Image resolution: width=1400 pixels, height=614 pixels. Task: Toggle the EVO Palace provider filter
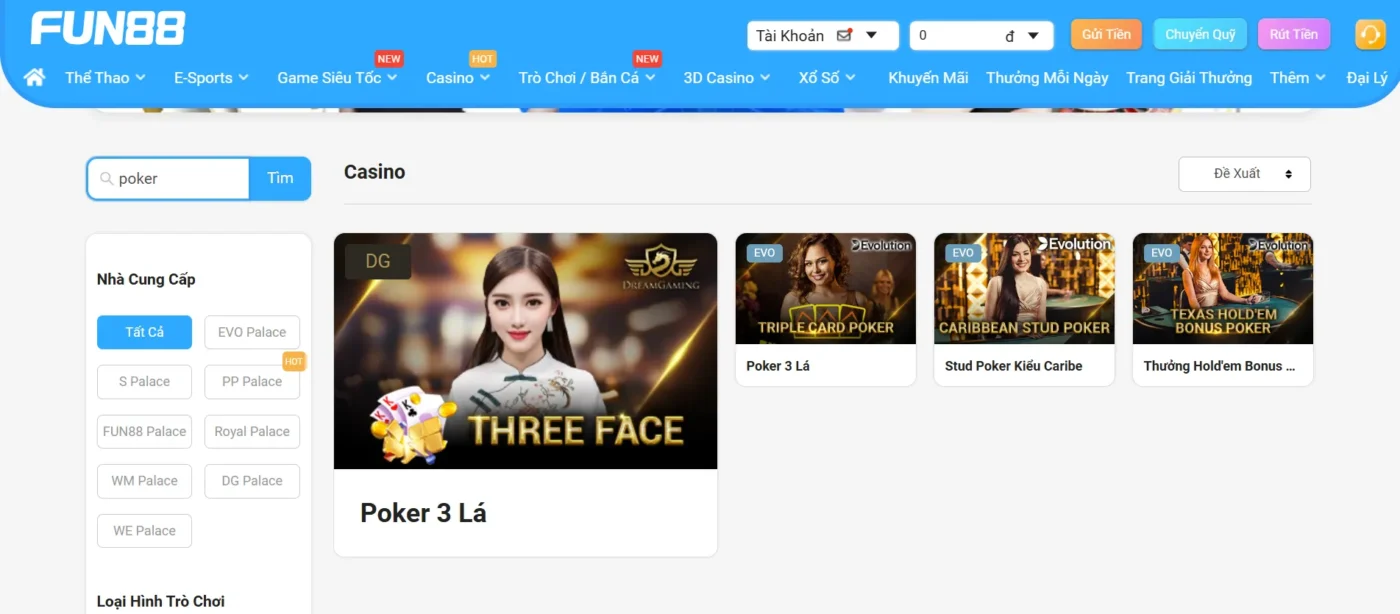click(252, 331)
